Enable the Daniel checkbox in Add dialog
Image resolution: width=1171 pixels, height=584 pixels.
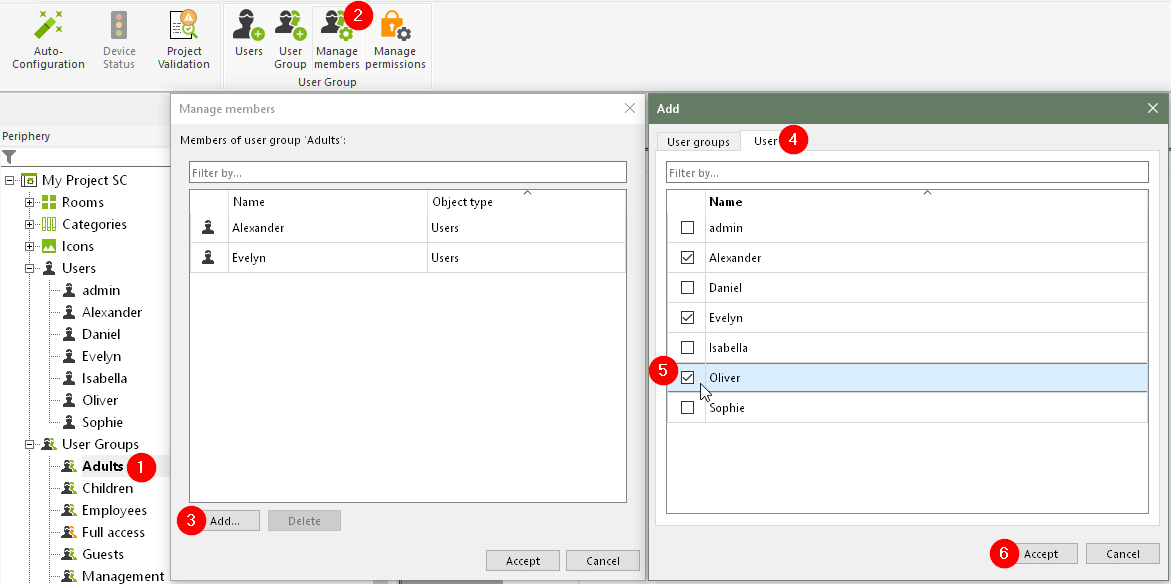tap(687, 288)
